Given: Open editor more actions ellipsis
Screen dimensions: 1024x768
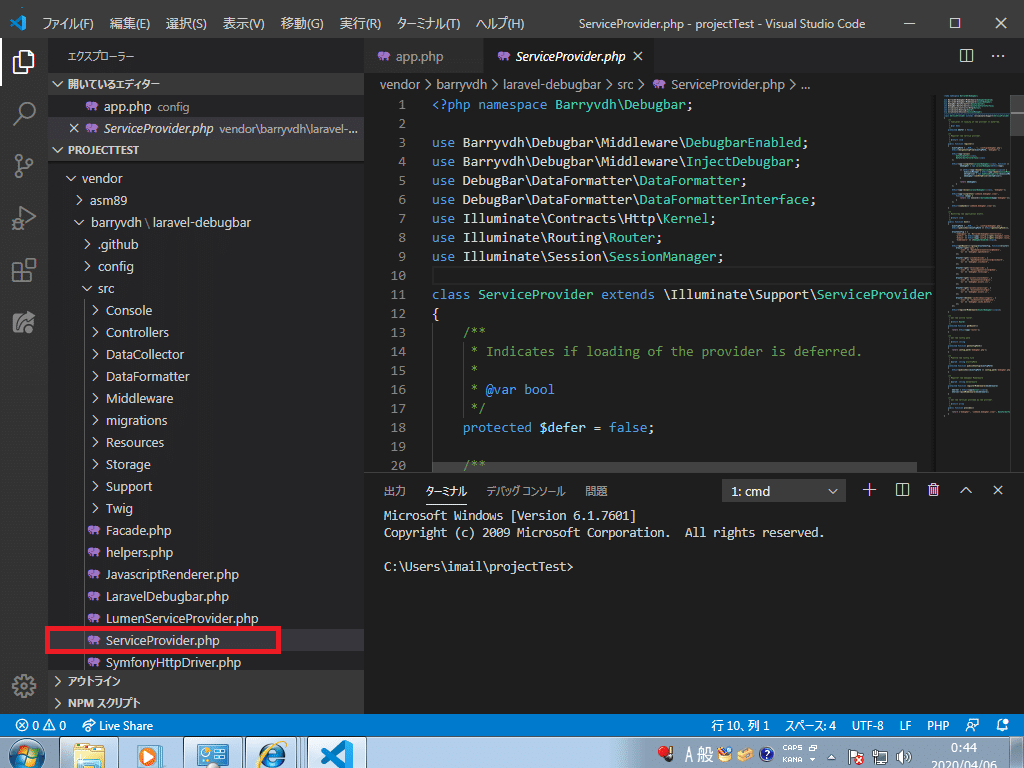Looking at the screenshot, I should point(998,56).
